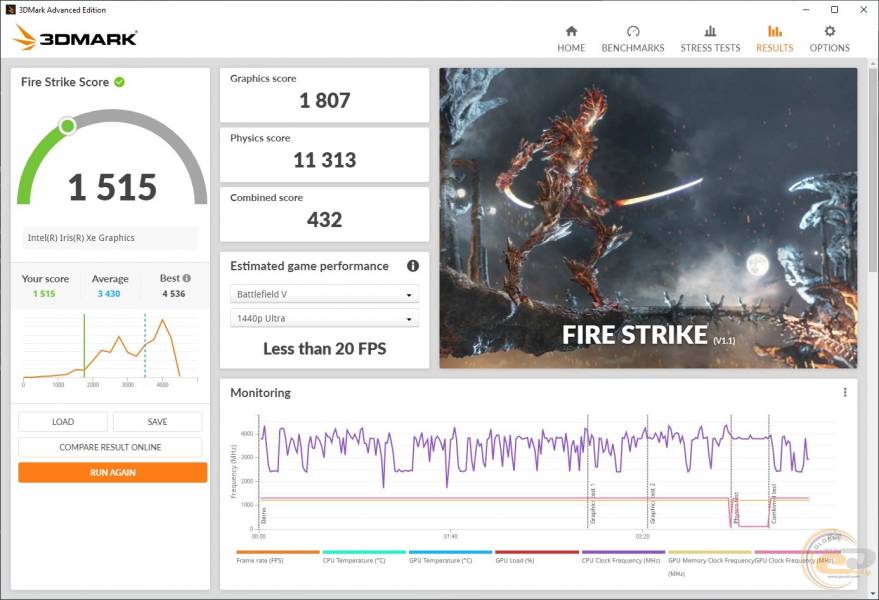Click COMPARE RESULT ONLINE button
Screen dimensions: 879x600
(x=110, y=447)
